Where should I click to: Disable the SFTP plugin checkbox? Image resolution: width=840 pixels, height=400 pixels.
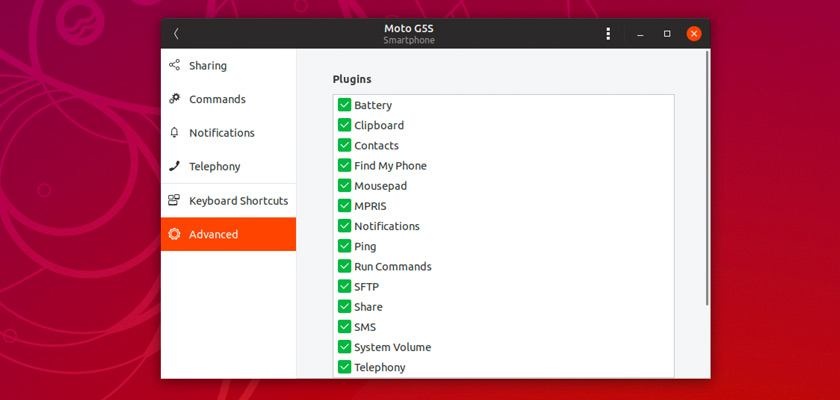[x=344, y=286]
